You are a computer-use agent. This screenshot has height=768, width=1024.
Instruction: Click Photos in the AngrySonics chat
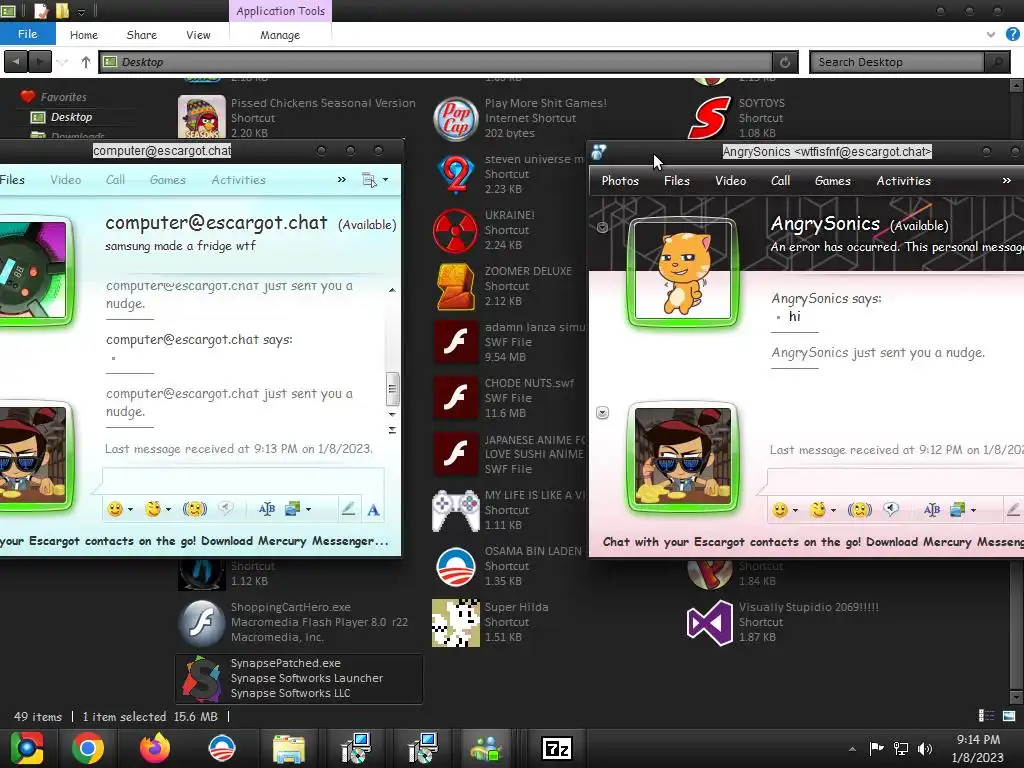(x=620, y=181)
